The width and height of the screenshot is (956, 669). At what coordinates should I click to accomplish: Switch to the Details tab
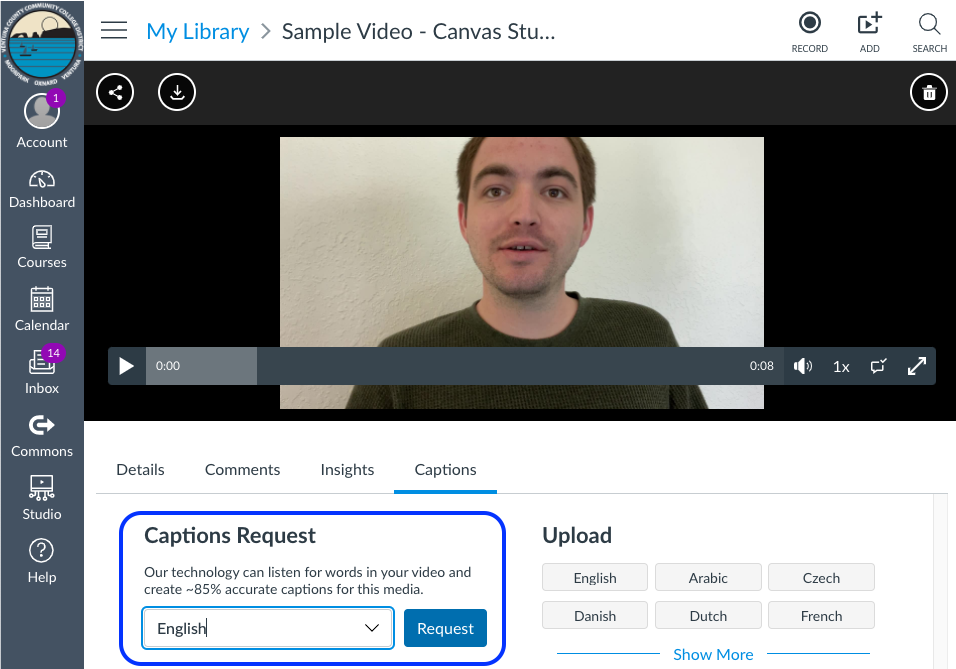tap(140, 470)
